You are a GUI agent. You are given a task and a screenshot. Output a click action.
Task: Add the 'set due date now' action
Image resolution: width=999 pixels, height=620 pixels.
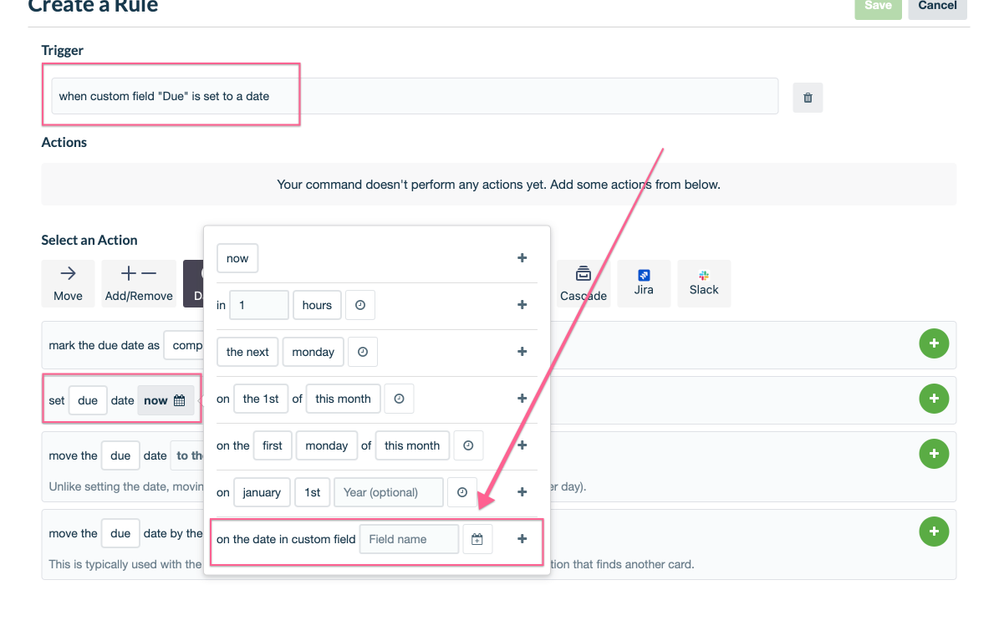tap(934, 398)
